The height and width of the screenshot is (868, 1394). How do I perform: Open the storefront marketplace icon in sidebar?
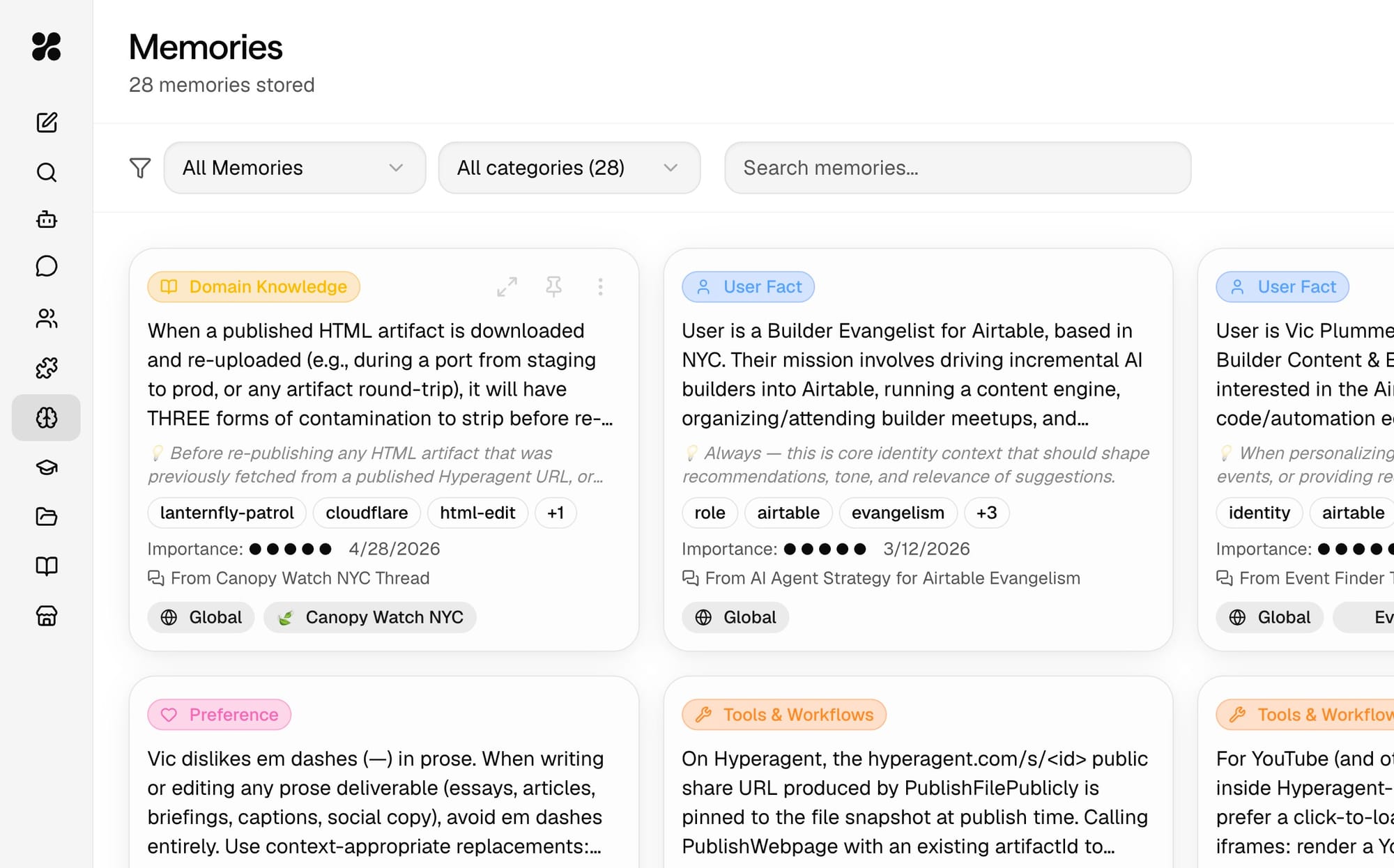(47, 616)
